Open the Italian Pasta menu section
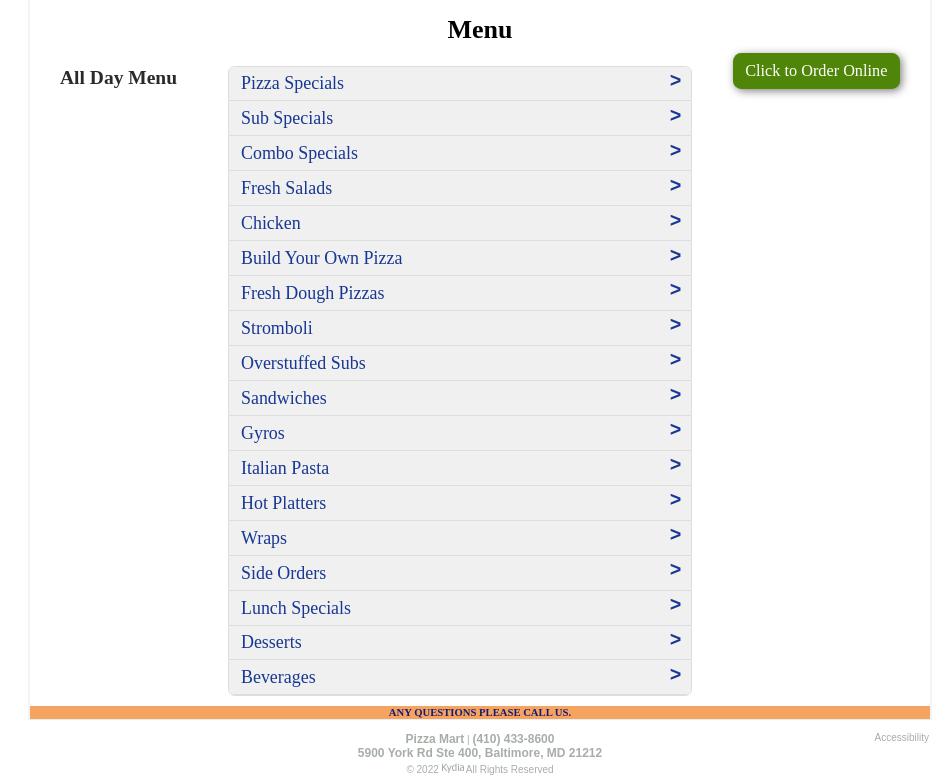Viewport: 945px width, 782px height. pos(285,468)
